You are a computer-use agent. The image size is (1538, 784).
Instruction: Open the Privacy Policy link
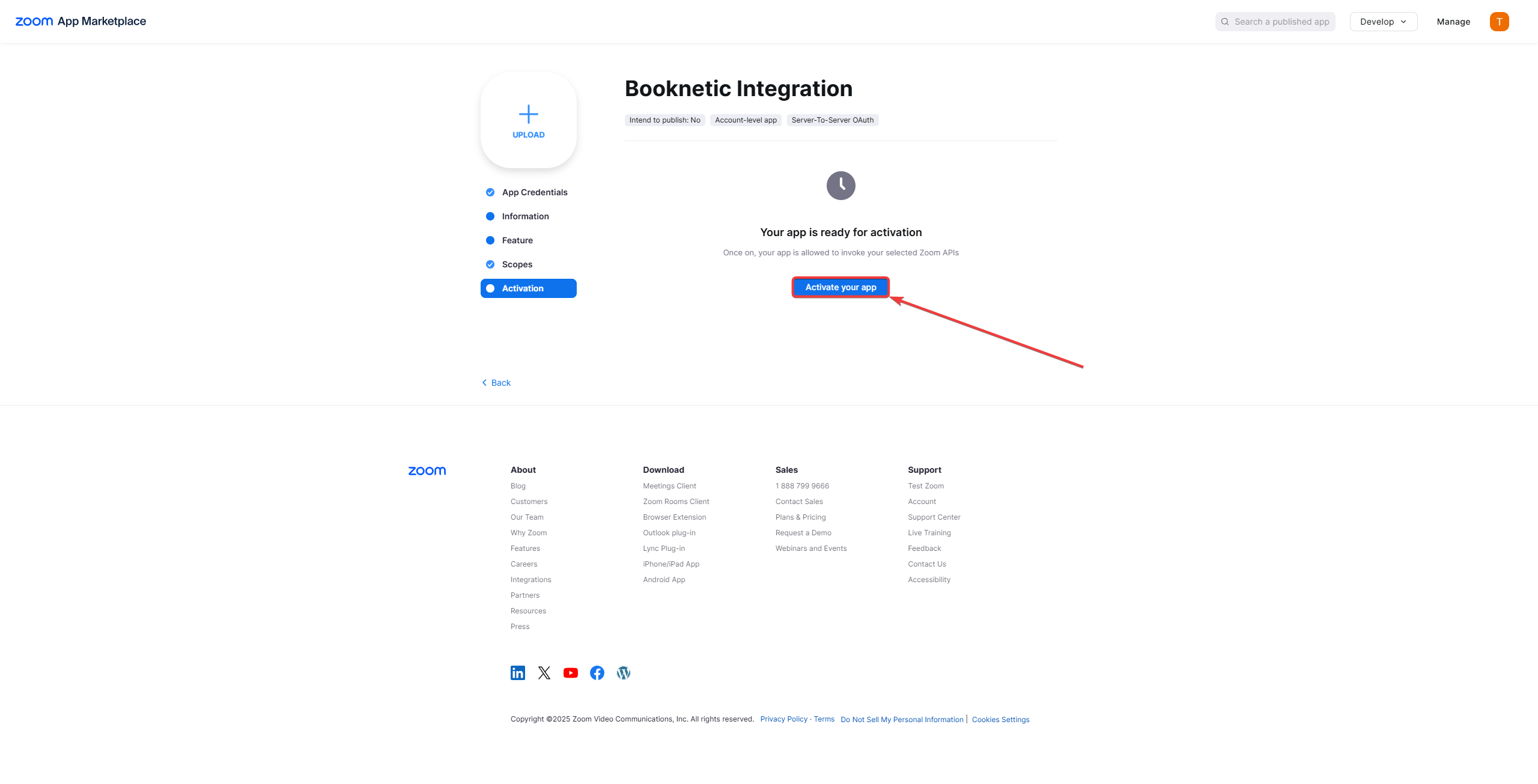pyautogui.click(x=784, y=719)
